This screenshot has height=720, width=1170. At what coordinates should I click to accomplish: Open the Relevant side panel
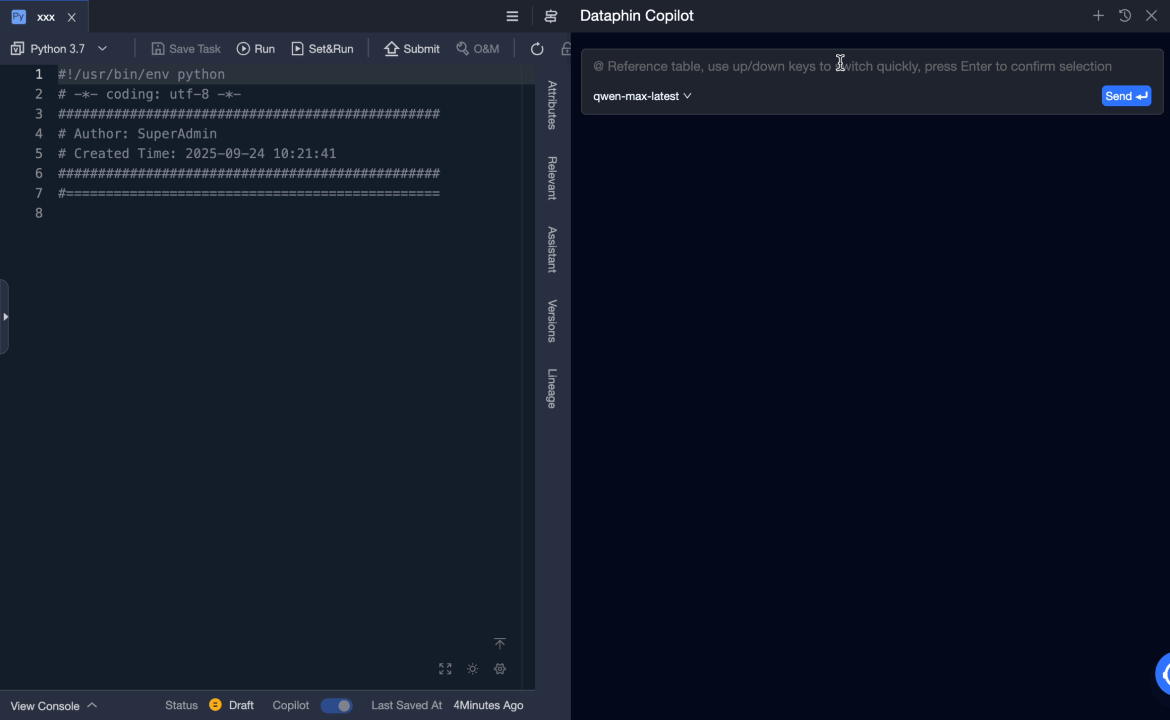(x=552, y=178)
